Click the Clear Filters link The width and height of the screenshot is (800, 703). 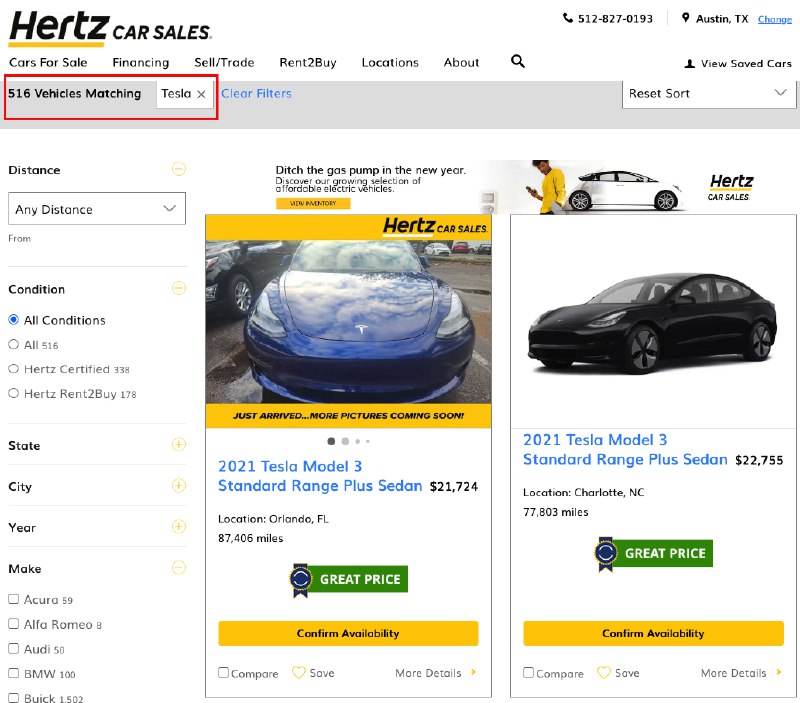click(x=257, y=93)
